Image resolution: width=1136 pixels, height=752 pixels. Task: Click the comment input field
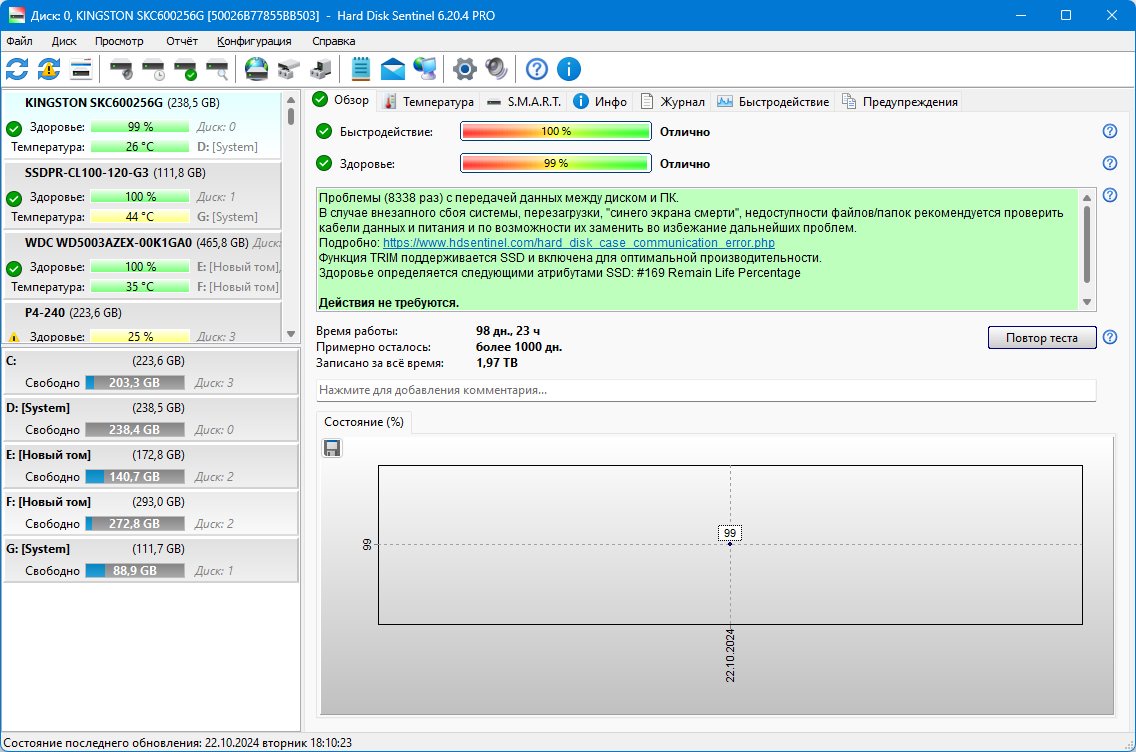tap(706, 390)
